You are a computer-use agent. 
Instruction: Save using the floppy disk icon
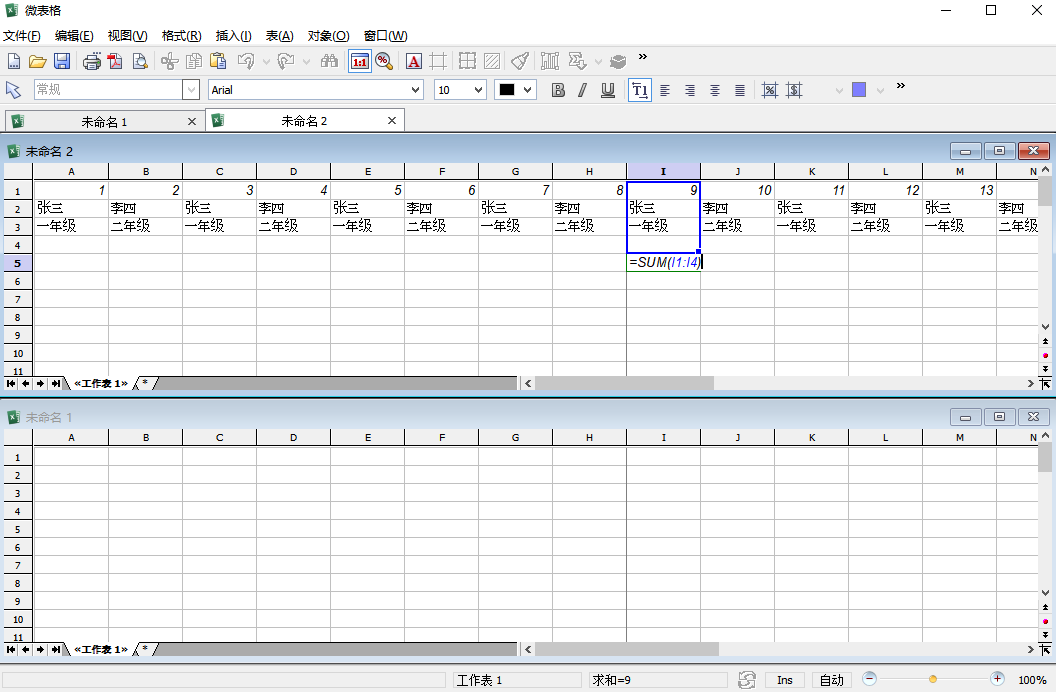62,61
